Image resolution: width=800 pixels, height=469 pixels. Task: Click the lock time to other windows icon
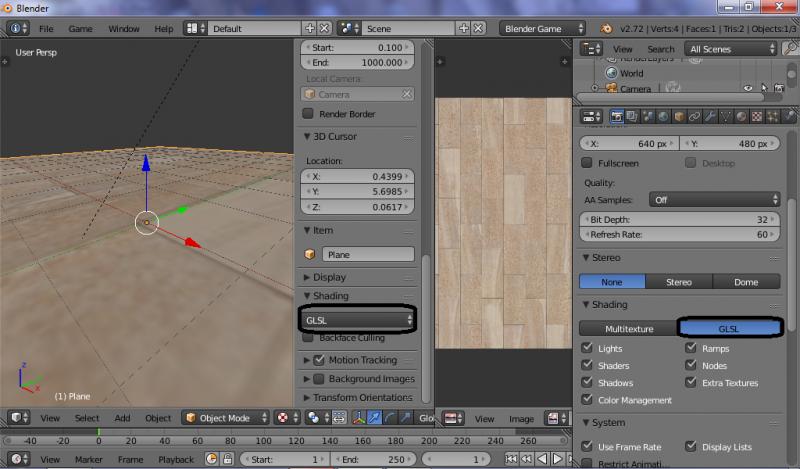pos(228,459)
